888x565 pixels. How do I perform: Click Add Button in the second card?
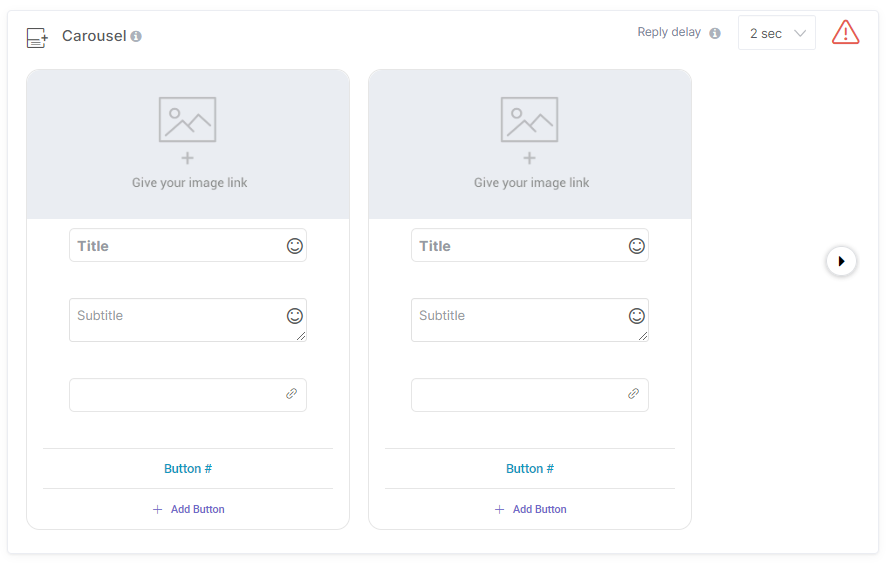click(x=531, y=510)
